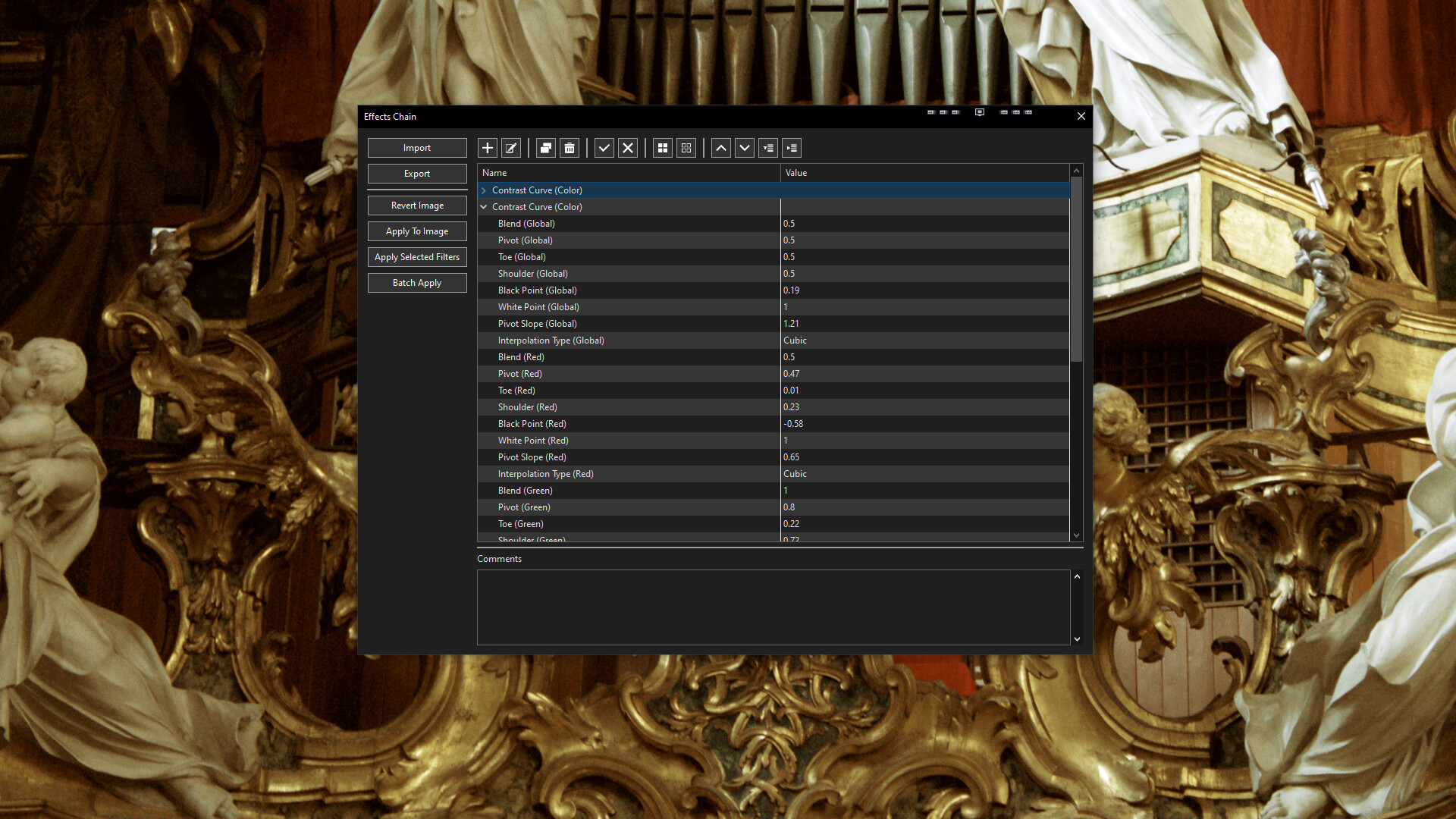The height and width of the screenshot is (819, 1456).
Task: Select the Pivot (Green) parameter row
Action: pyautogui.click(x=773, y=507)
